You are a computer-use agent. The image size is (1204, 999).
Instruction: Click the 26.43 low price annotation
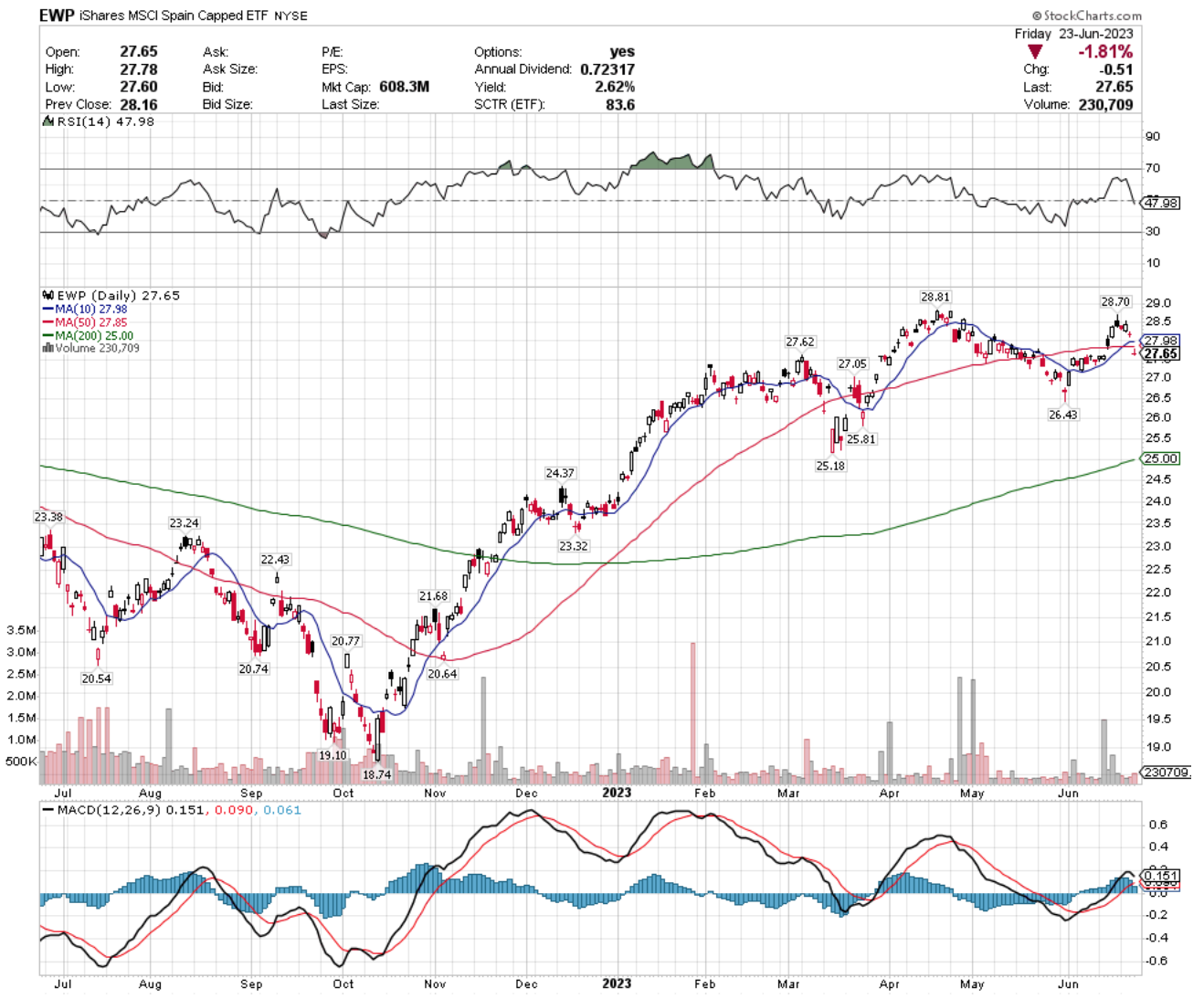click(1063, 415)
